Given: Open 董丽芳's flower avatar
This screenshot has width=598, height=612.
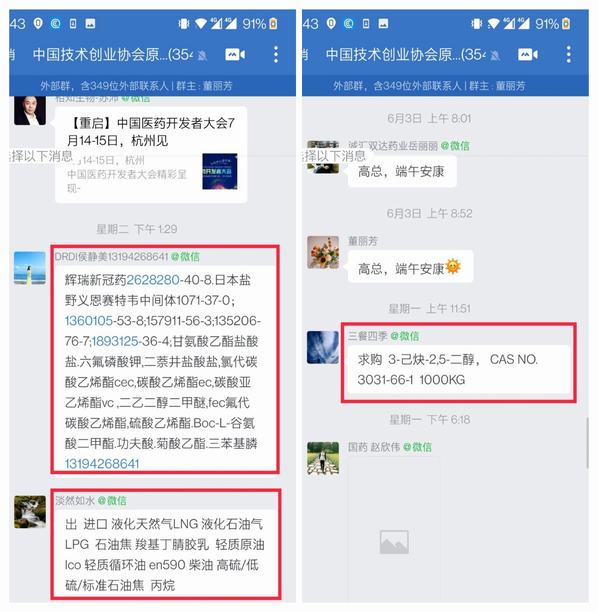Looking at the screenshot, I should pyautogui.click(x=323, y=252).
